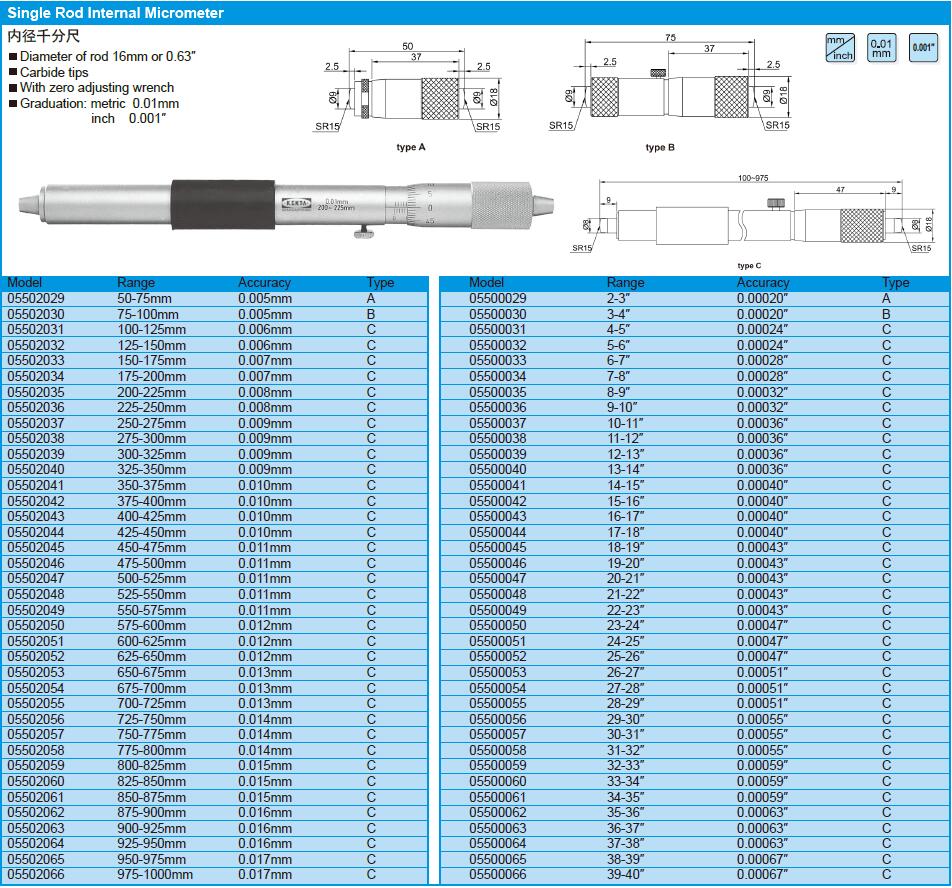Click the '2-3″' range cell
952x888 pixels.
(x=619, y=299)
